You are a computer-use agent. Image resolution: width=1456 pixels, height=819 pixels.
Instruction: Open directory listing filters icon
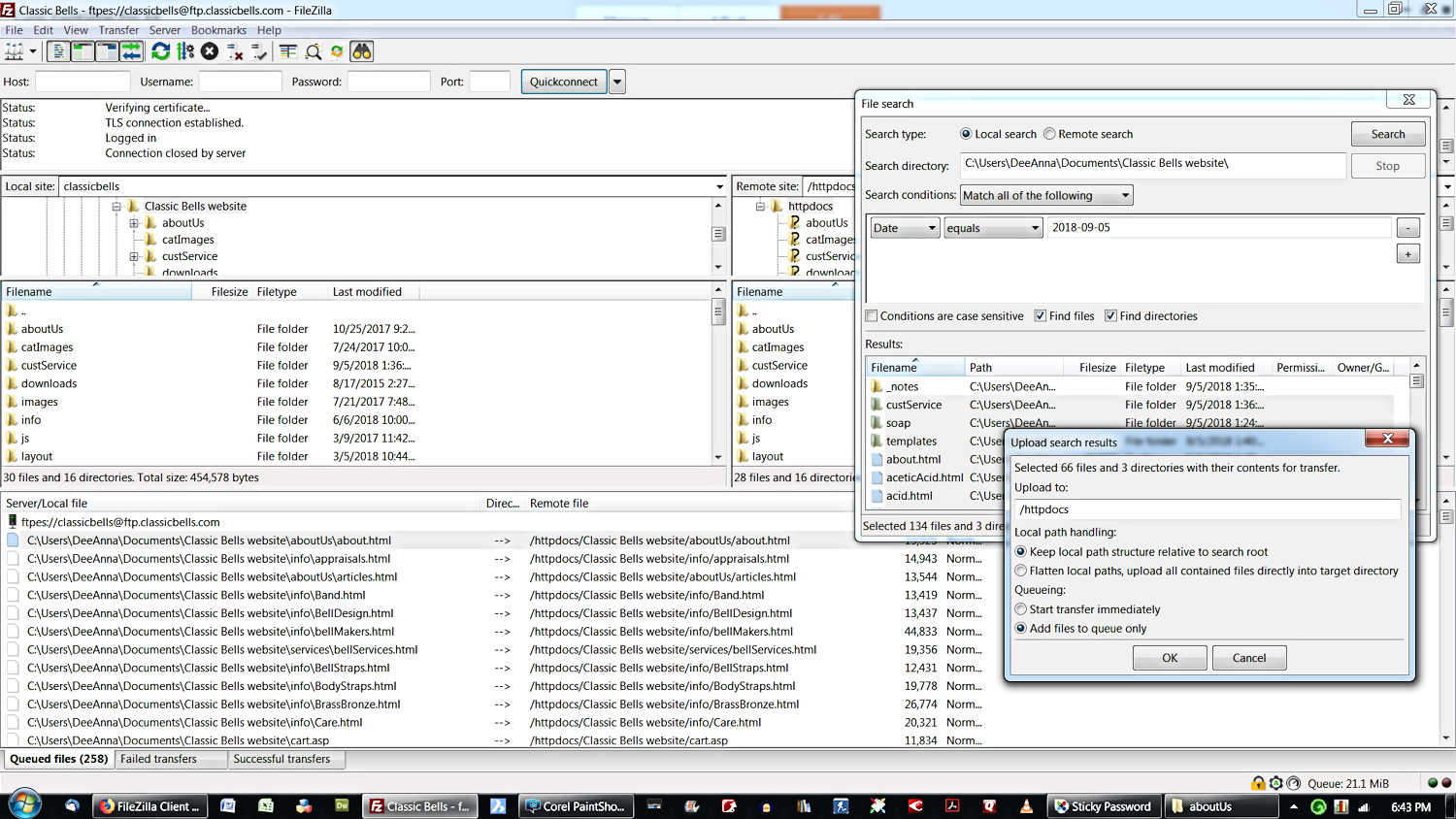(288, 51)
